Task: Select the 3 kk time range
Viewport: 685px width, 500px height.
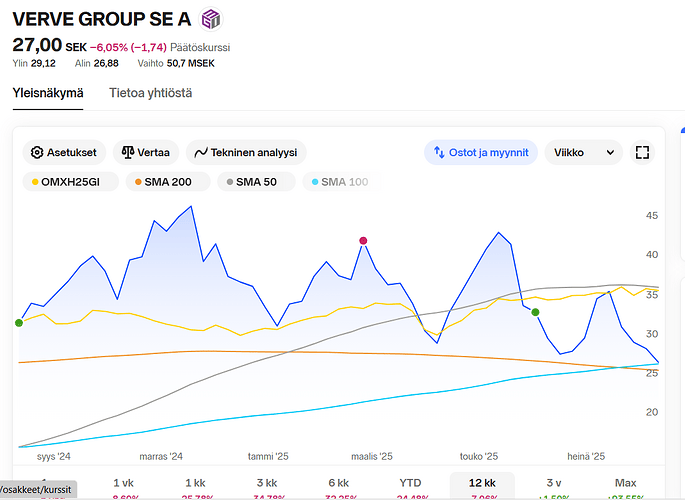Action: 267,483
